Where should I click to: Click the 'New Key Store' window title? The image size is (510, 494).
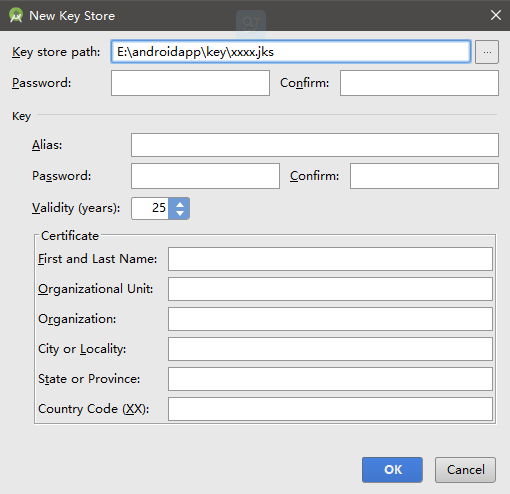pos(72,16)
